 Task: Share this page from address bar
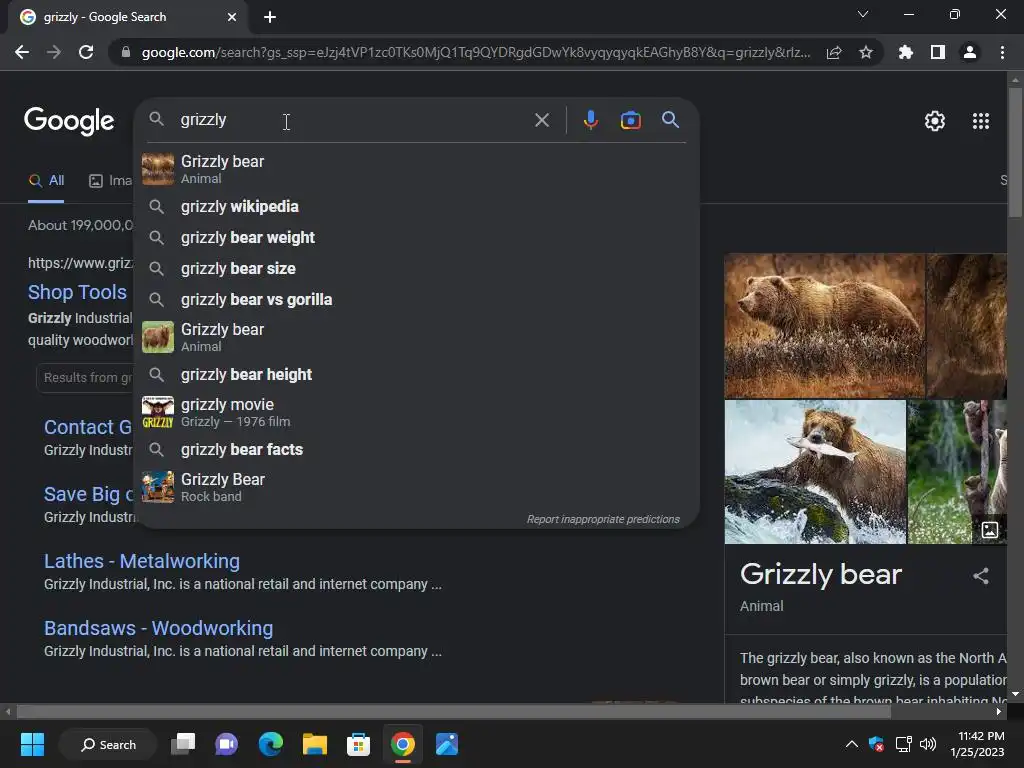834,52
